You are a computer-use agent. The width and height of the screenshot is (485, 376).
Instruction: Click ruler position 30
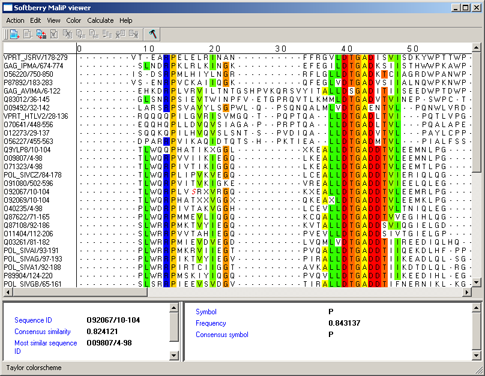click(281, 49)
